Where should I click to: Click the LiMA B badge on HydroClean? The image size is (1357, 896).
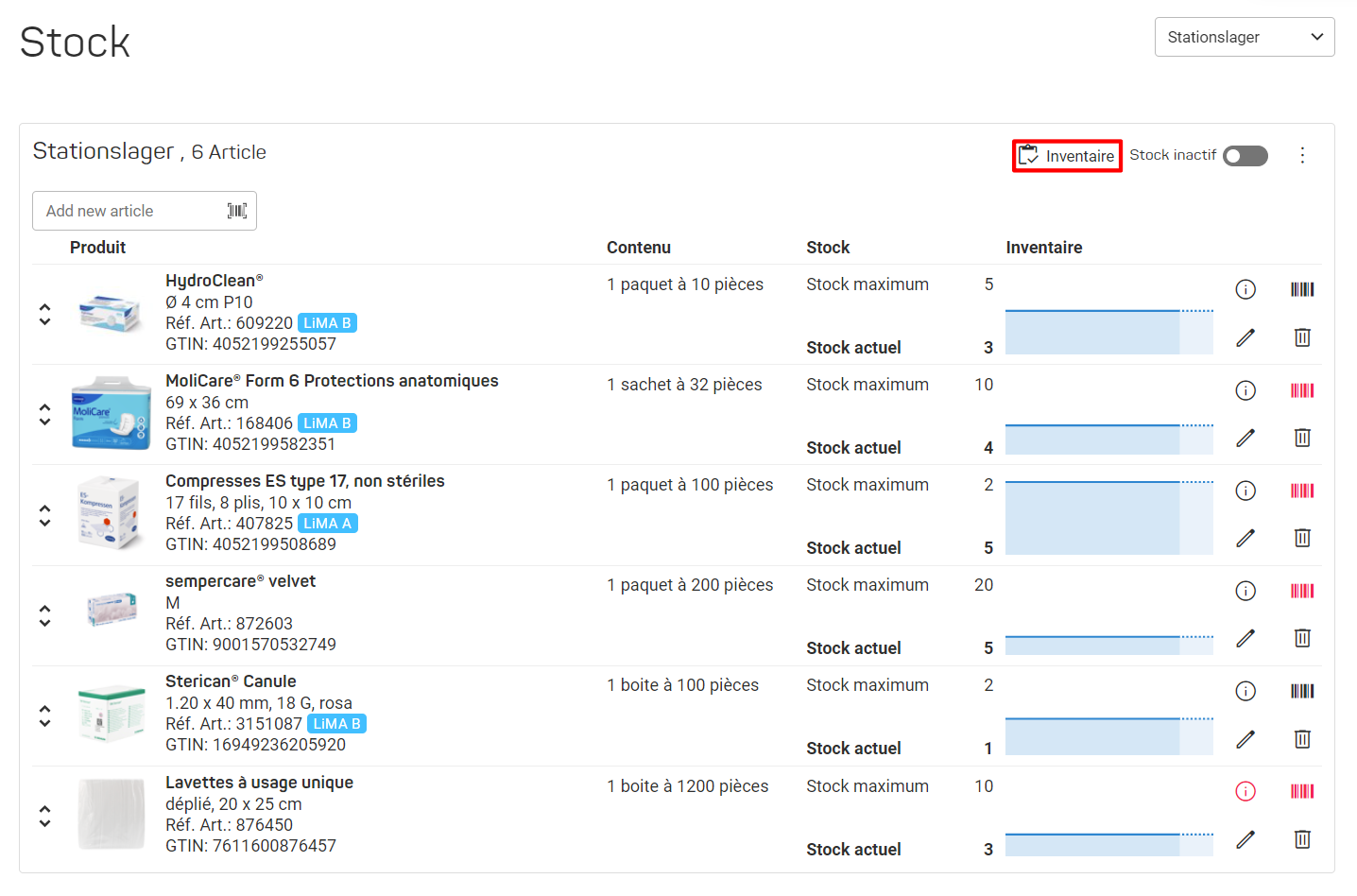[x=327, y=323]
